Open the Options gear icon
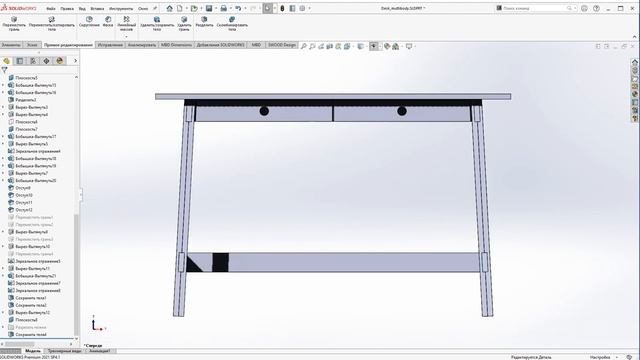The image size is (640, 360). point(302,8)
